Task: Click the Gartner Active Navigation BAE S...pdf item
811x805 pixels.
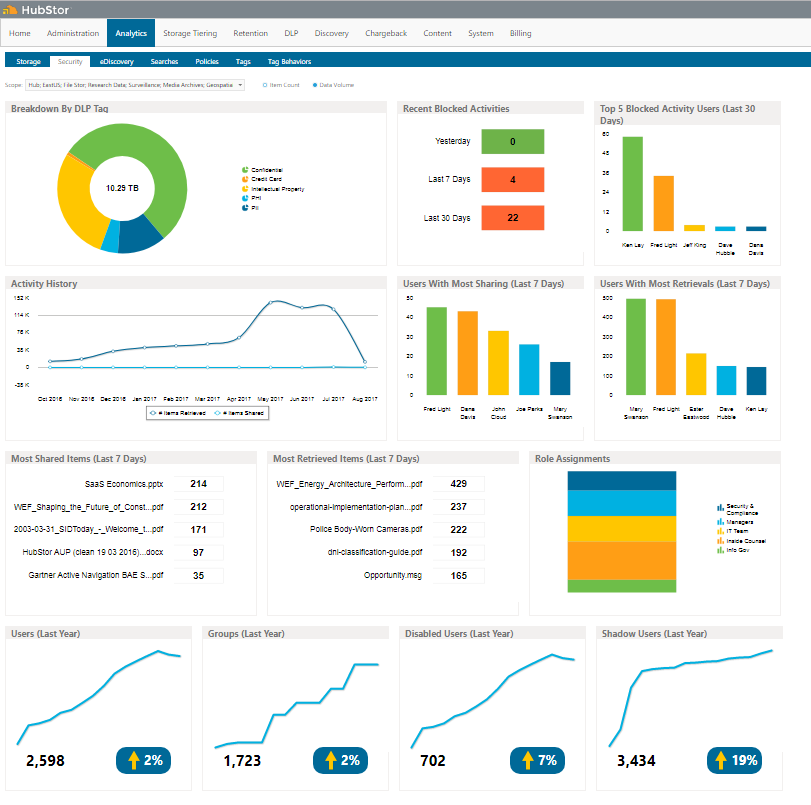Action: [x=96, y=575]
